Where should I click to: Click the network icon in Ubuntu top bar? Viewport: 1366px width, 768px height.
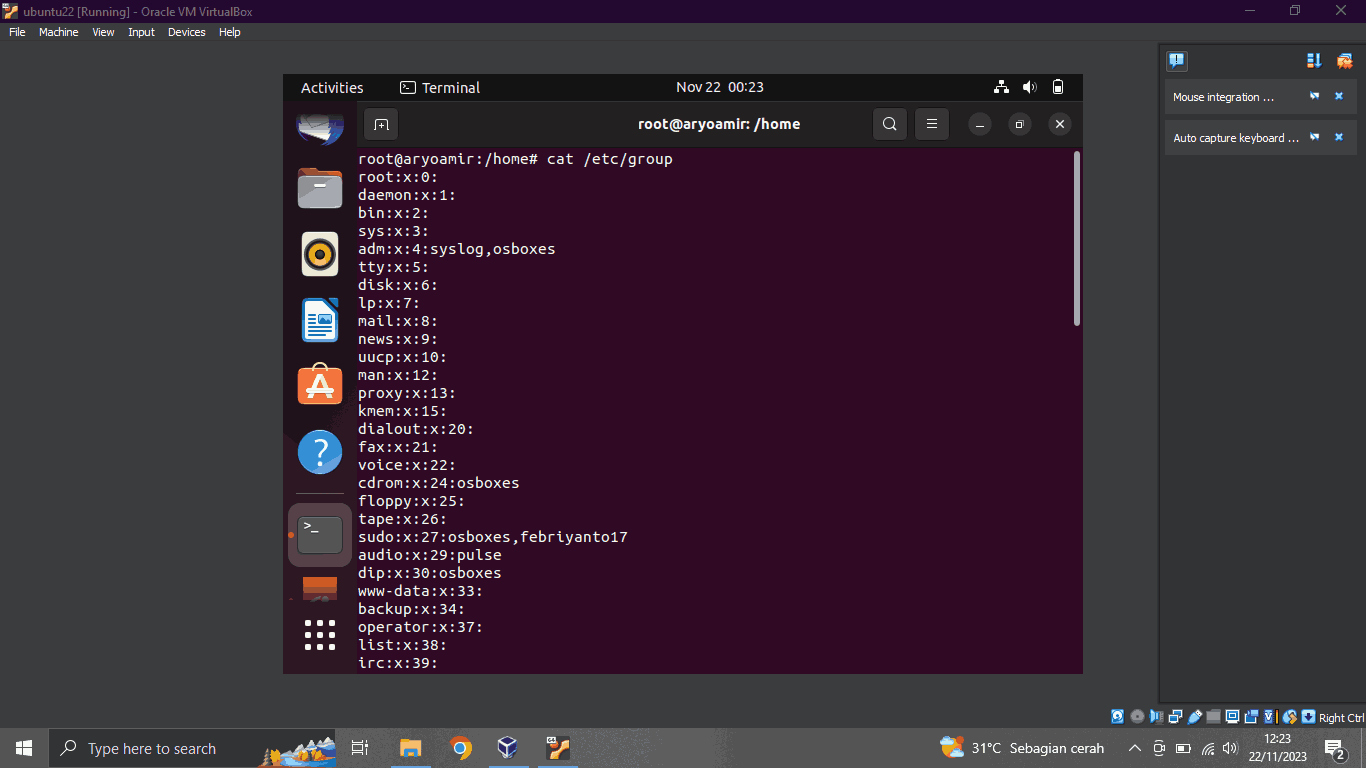[x=1002, y=87]
